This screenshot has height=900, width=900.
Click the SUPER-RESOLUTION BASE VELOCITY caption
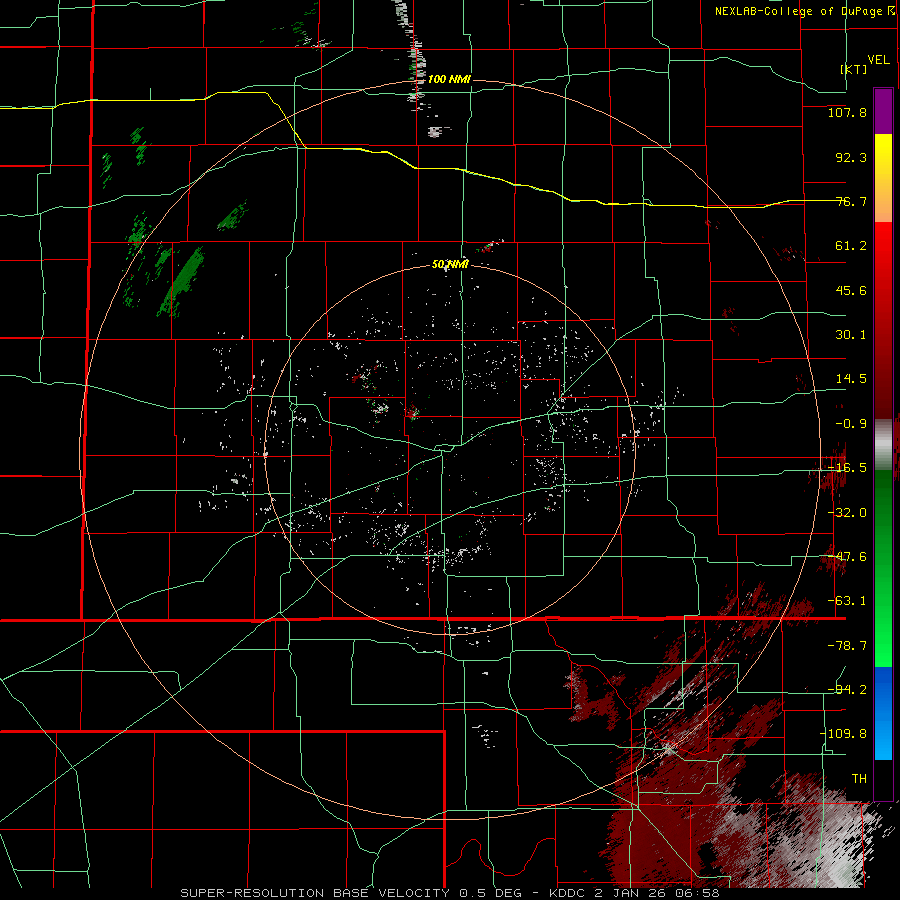[x=315, y=893]
